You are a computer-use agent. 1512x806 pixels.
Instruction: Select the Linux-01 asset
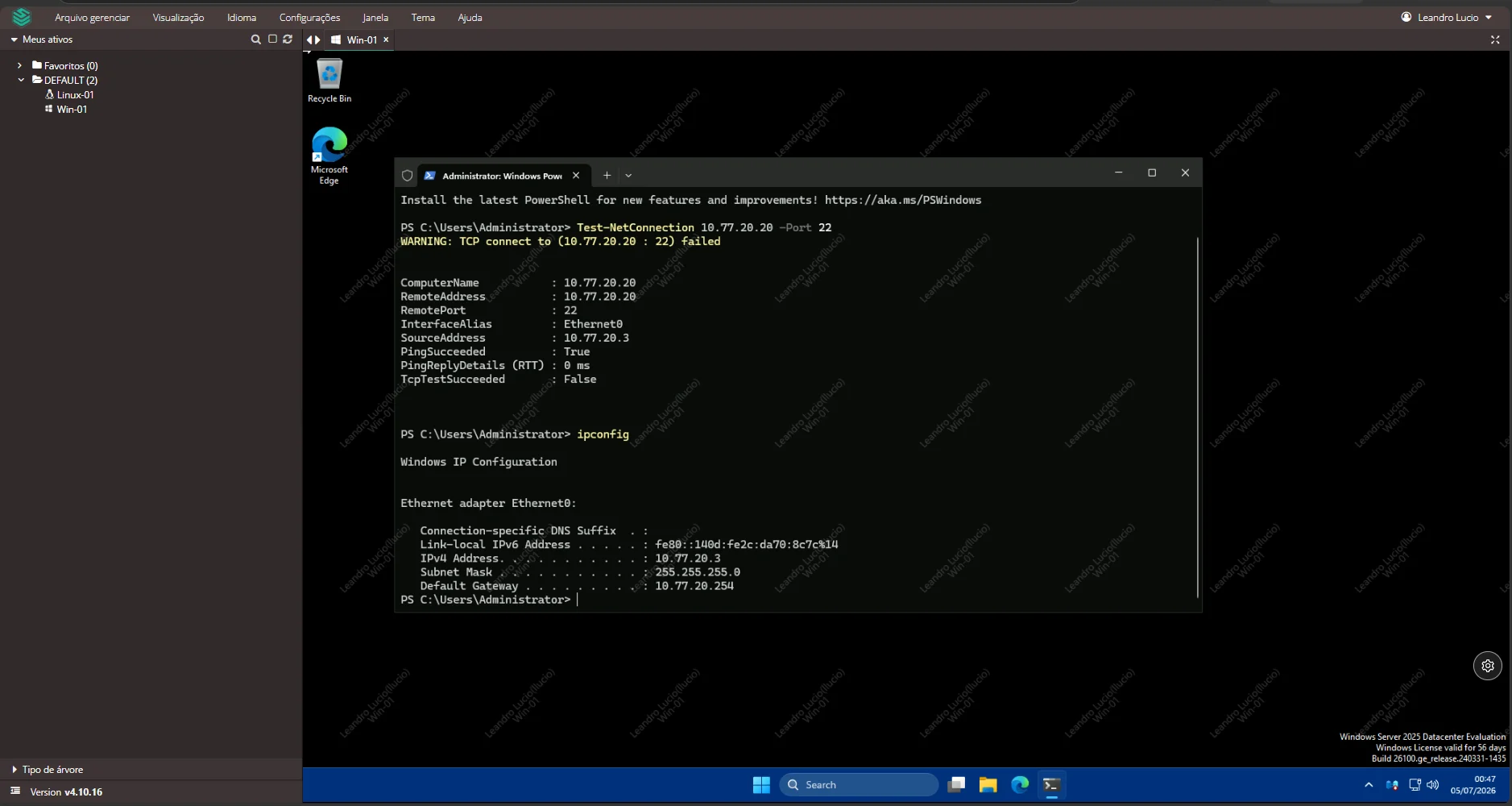(x=69, y=94)
